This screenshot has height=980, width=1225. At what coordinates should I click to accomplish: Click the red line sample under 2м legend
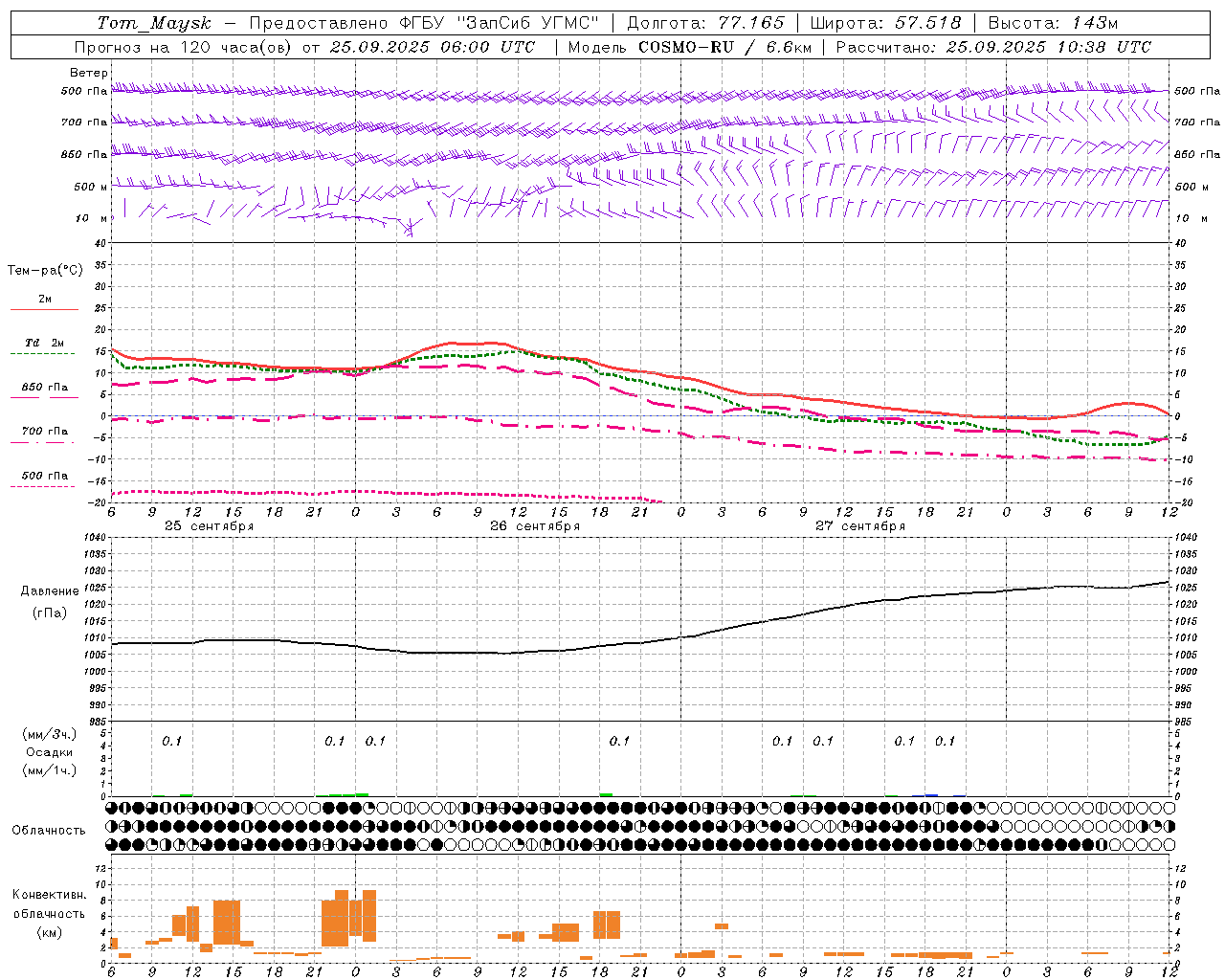(x=44, y=309)
